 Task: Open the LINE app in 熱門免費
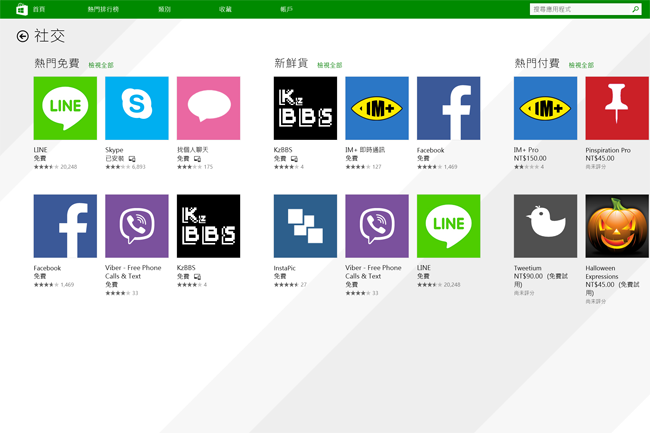point(65,108)
